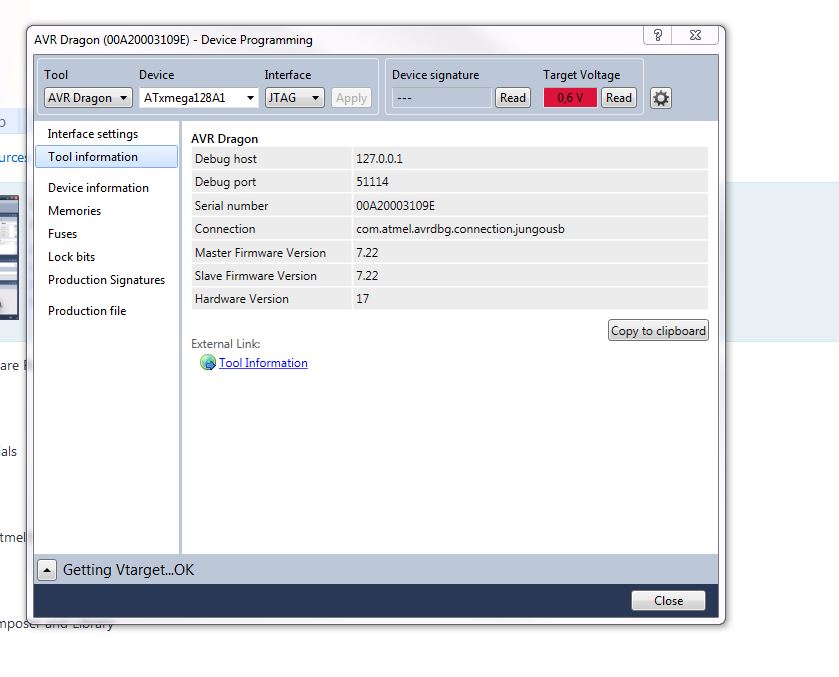Click the globe icon beside Tool Information
The width and height of the screenshot is (839, 677).
pos(208,363)
